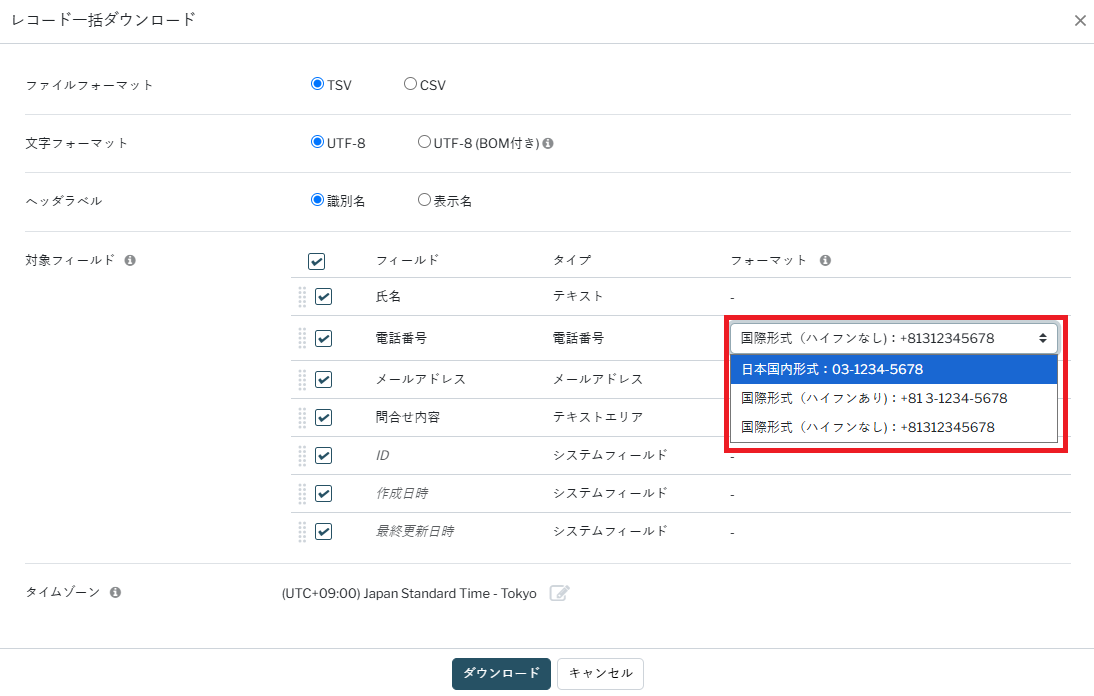The image size is (1094, 696).
Task: Uncheck the 作成日時 field checkbox
Action: pos(323,493)
